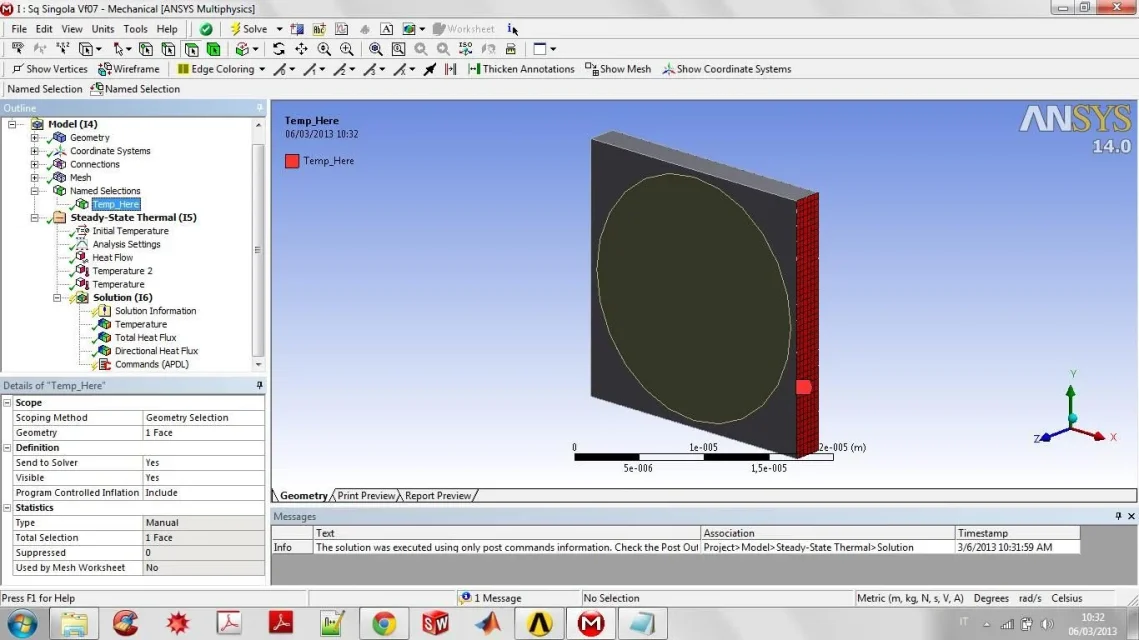Screen dimensions: 1139x640
Task: Collapse the Model (I4) tree node
Action: (x=12, y=124)
